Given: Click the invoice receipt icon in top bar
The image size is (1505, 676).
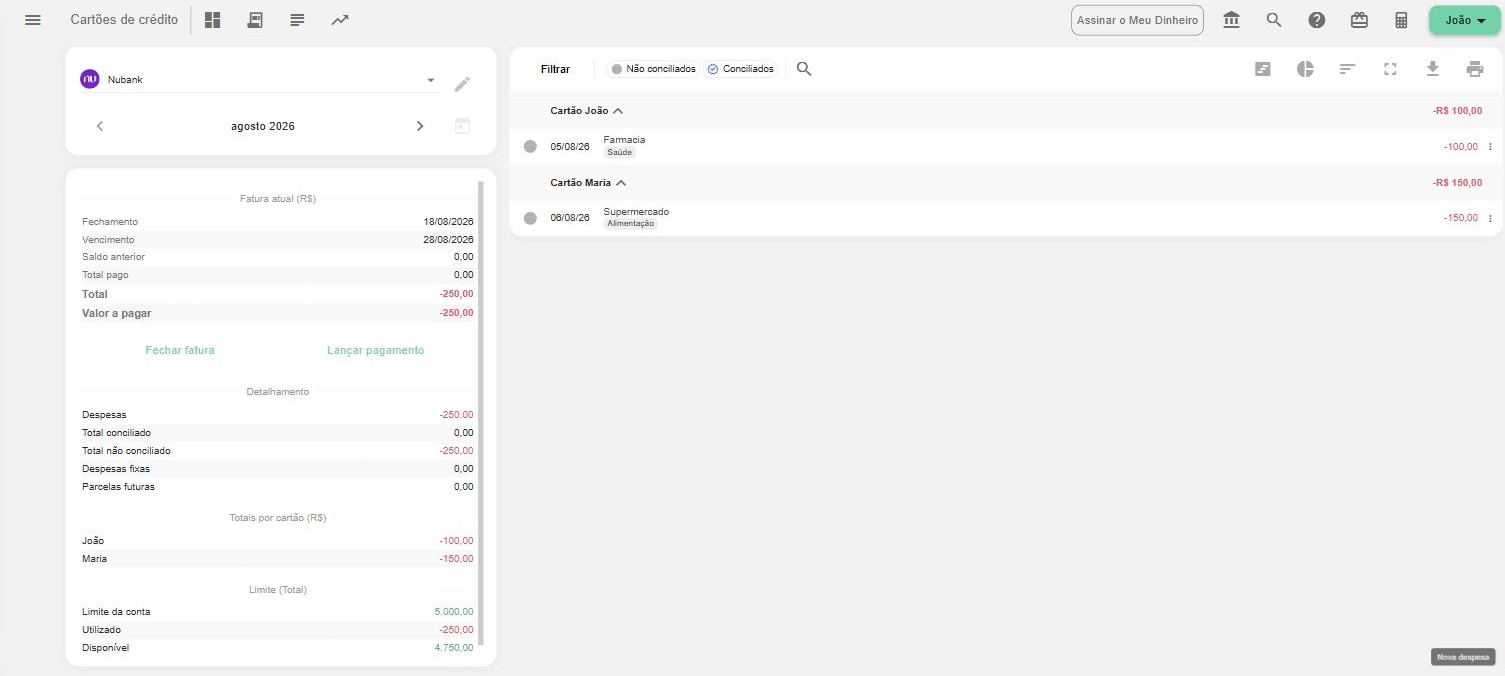Looking at the screenshot, I should pyautogui.click(x=255, y=20).
